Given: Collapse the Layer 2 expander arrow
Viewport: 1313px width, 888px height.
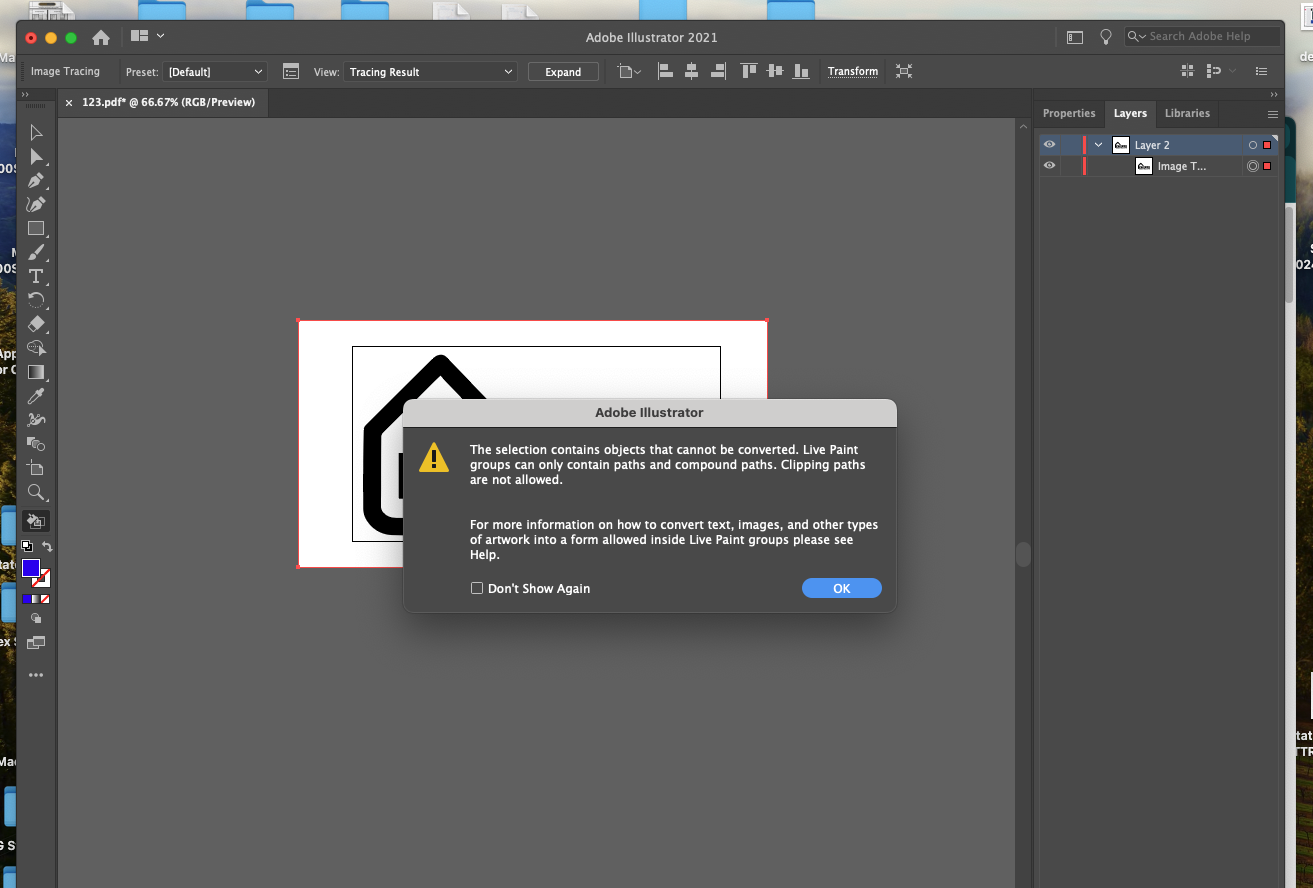Looking at the screenshot, I should click(1097, 144).
